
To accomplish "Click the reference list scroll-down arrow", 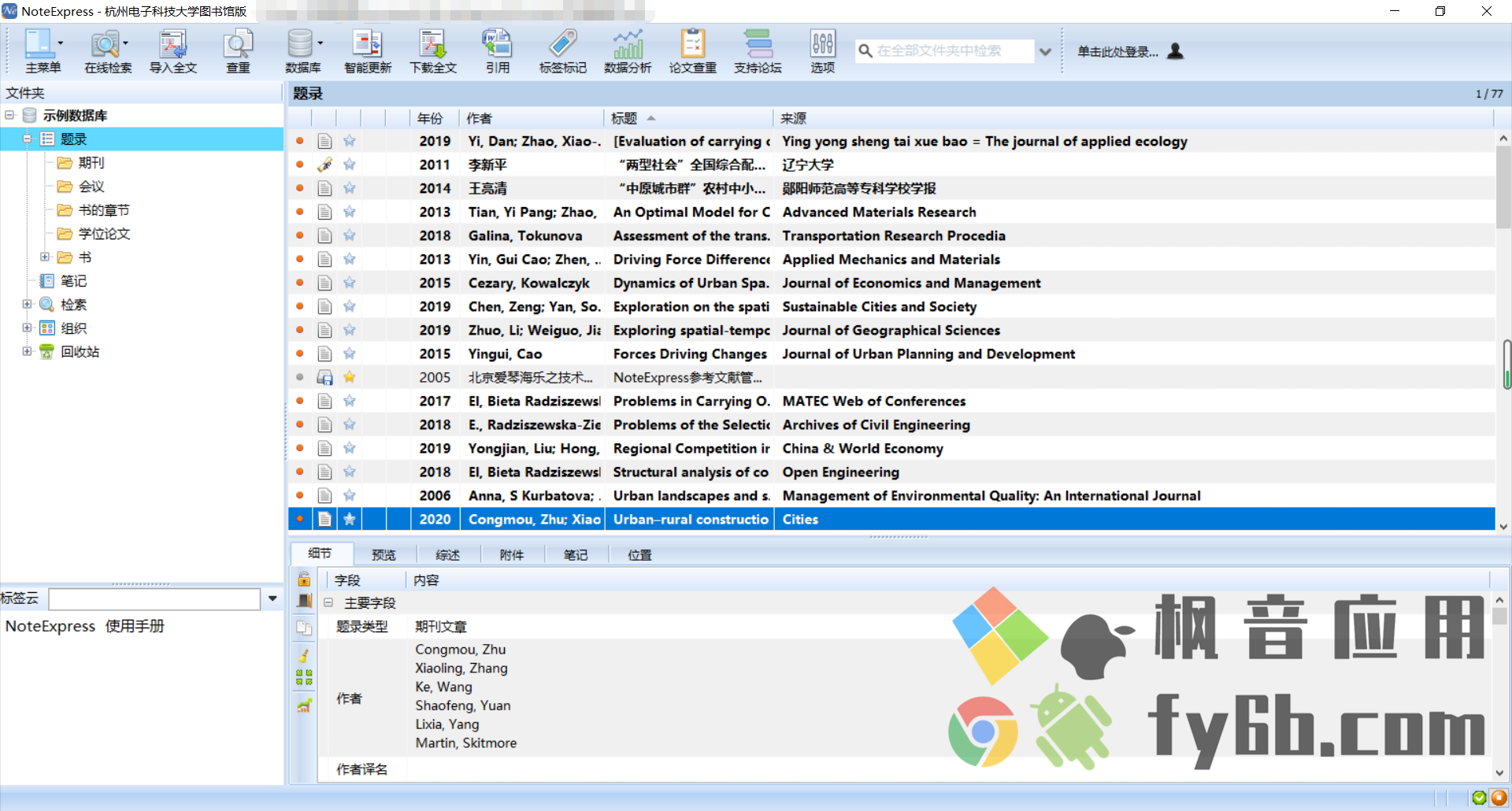I will pos(1503,527).
